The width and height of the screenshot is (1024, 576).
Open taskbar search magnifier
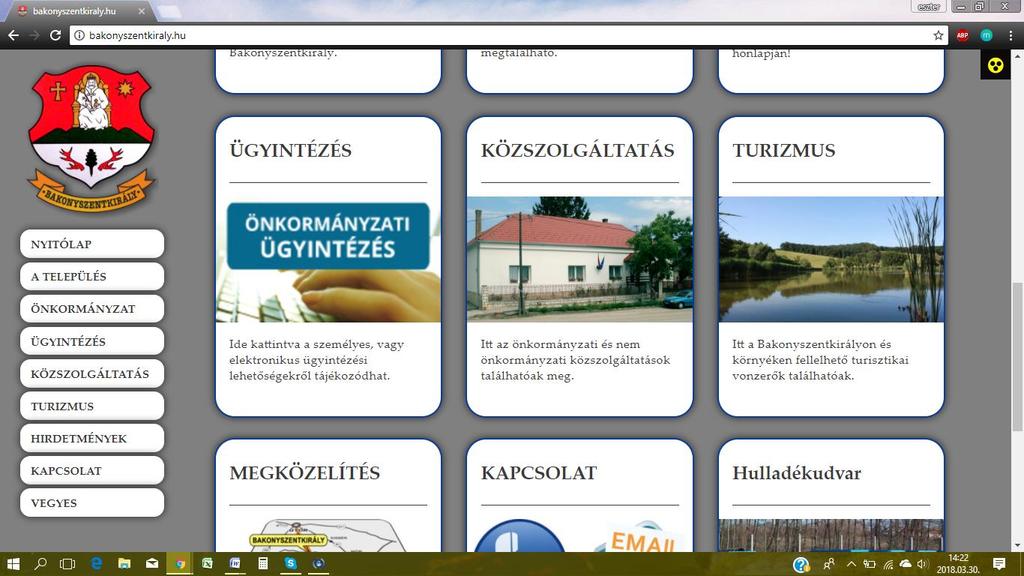[x=40, y=564]
